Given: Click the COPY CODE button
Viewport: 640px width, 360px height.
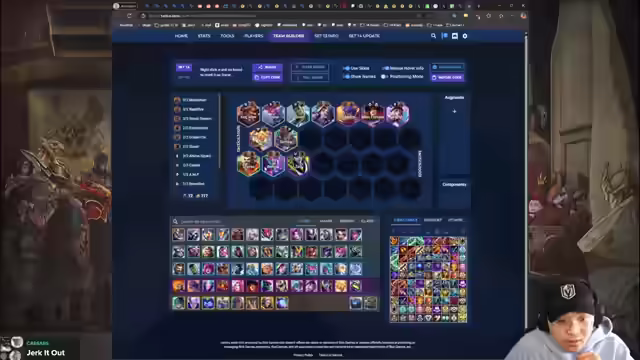Looking at the screenshot, I should 267,77.
